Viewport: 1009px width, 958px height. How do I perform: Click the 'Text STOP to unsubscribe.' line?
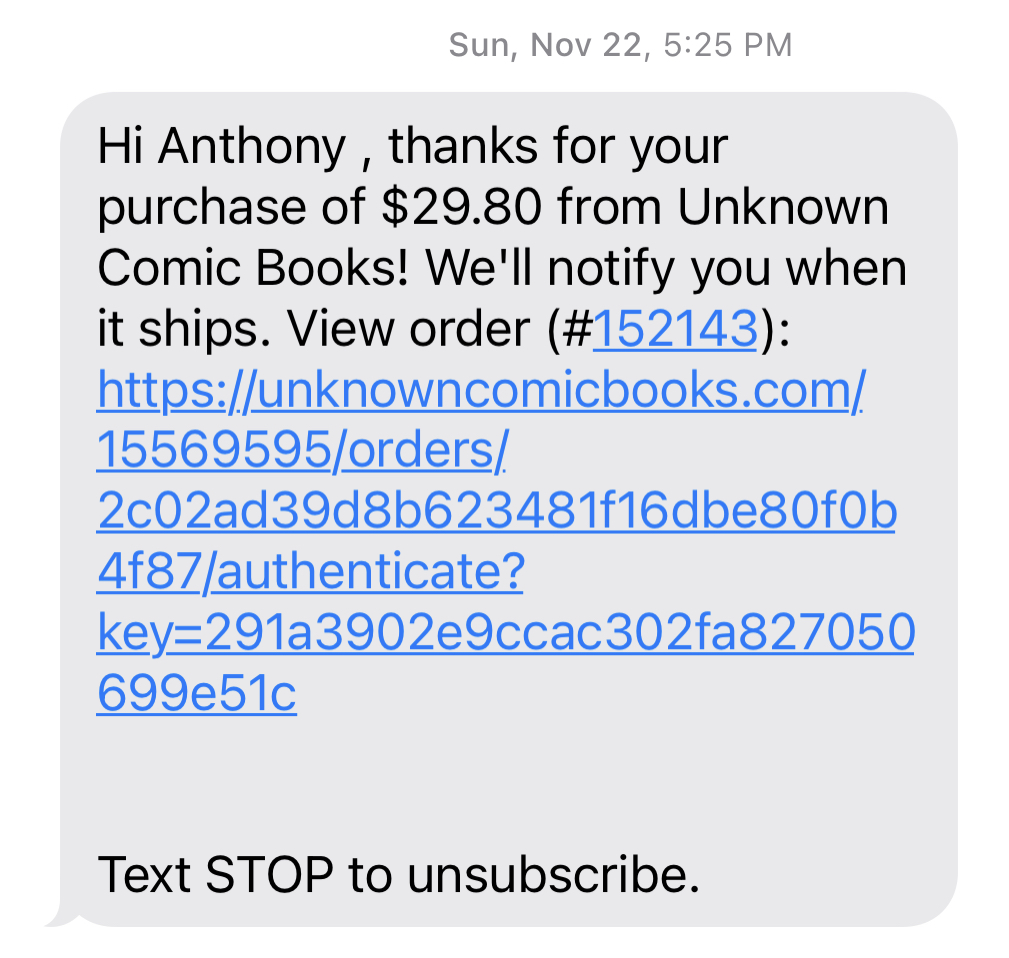[398, 875]
